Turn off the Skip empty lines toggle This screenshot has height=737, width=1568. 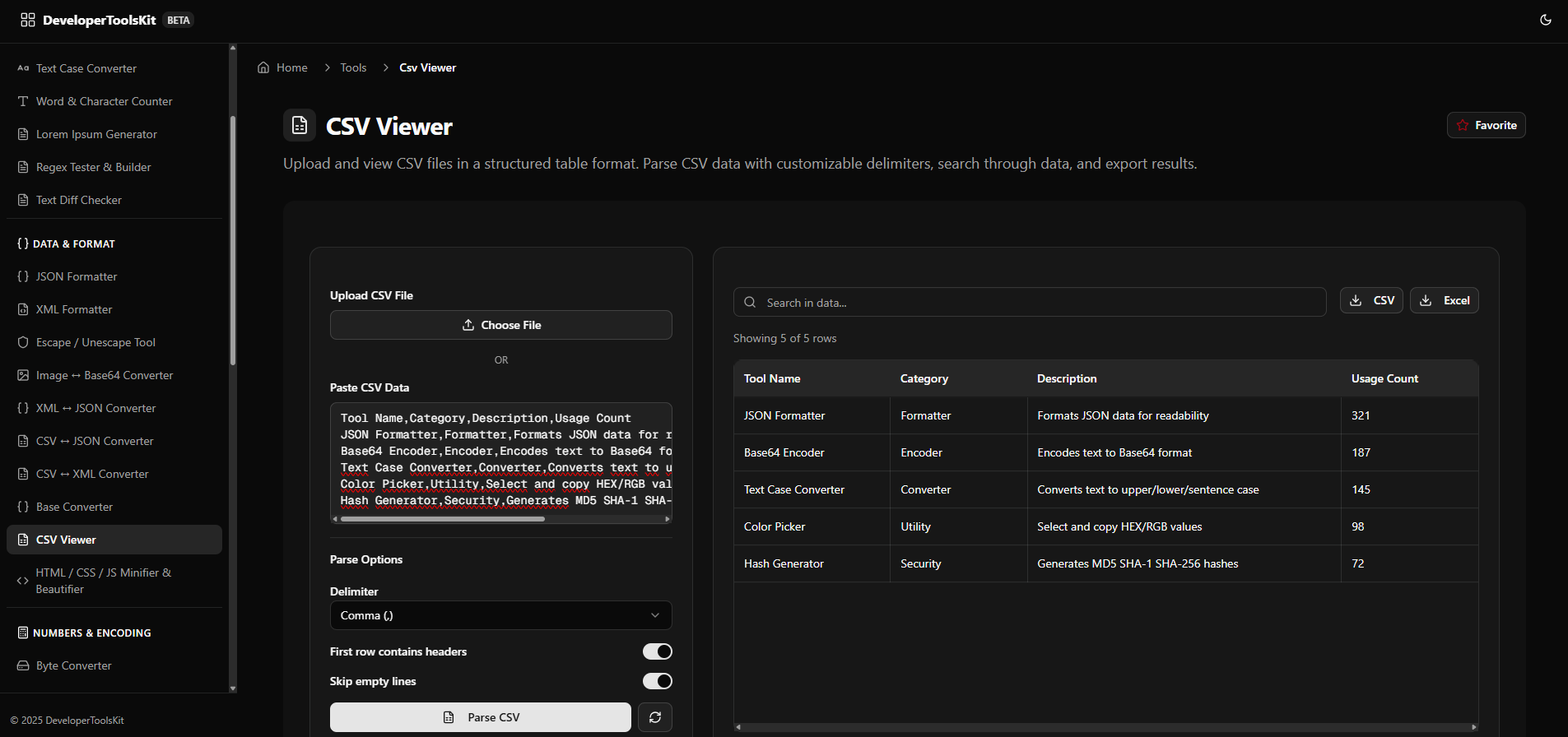tap(657, 681)
